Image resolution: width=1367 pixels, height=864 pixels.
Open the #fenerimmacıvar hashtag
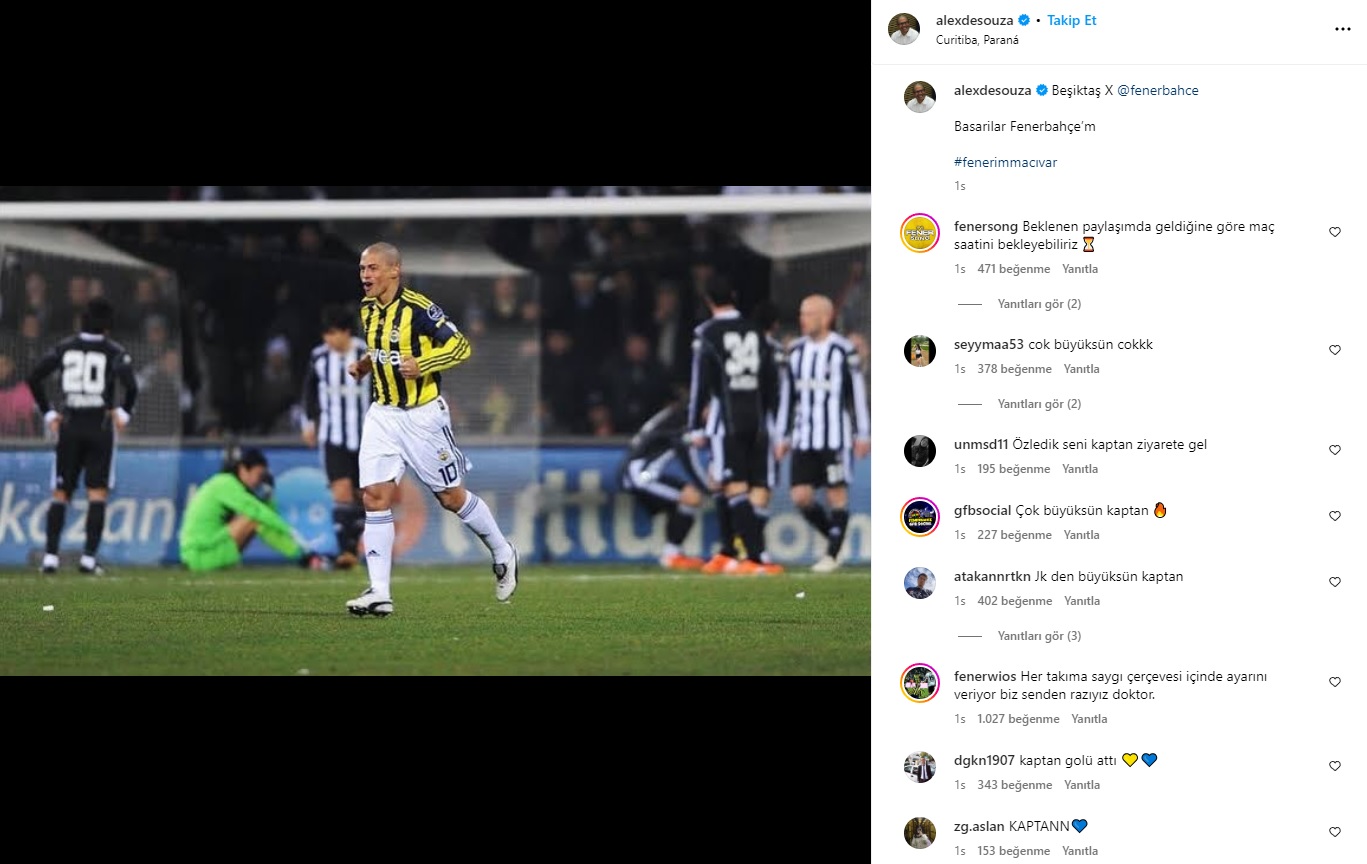(1005, 162)
